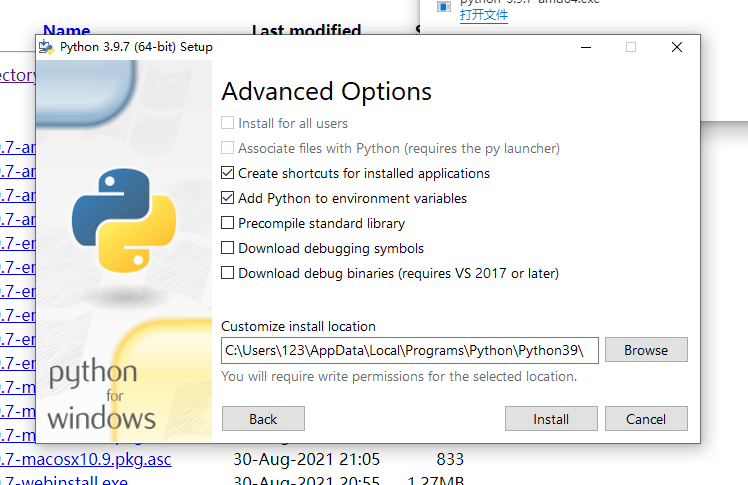
Task: Click the downloaded exe file icon in browser
Action: tap(444, 7)
